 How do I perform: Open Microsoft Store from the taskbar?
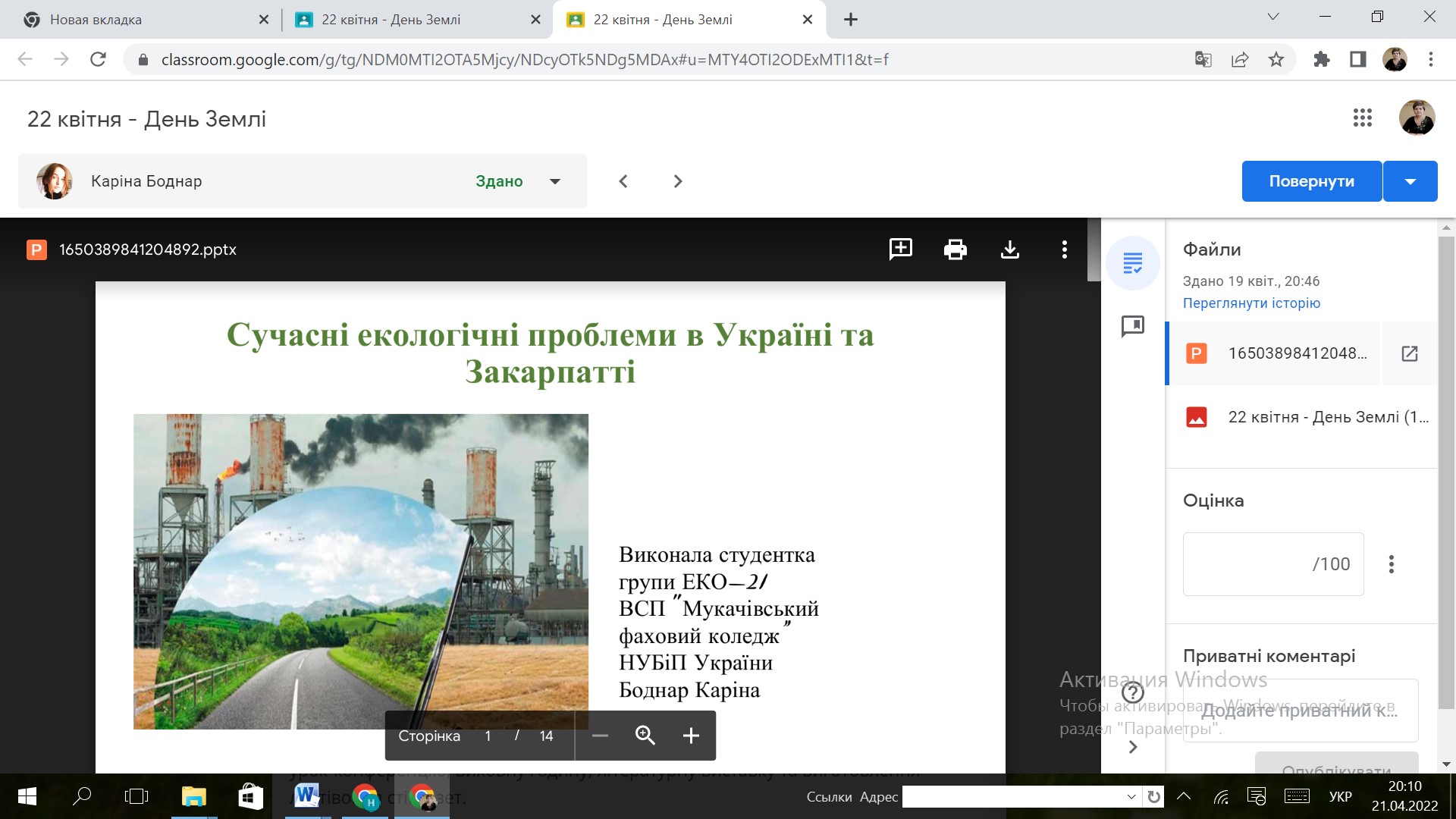point(250,796)
